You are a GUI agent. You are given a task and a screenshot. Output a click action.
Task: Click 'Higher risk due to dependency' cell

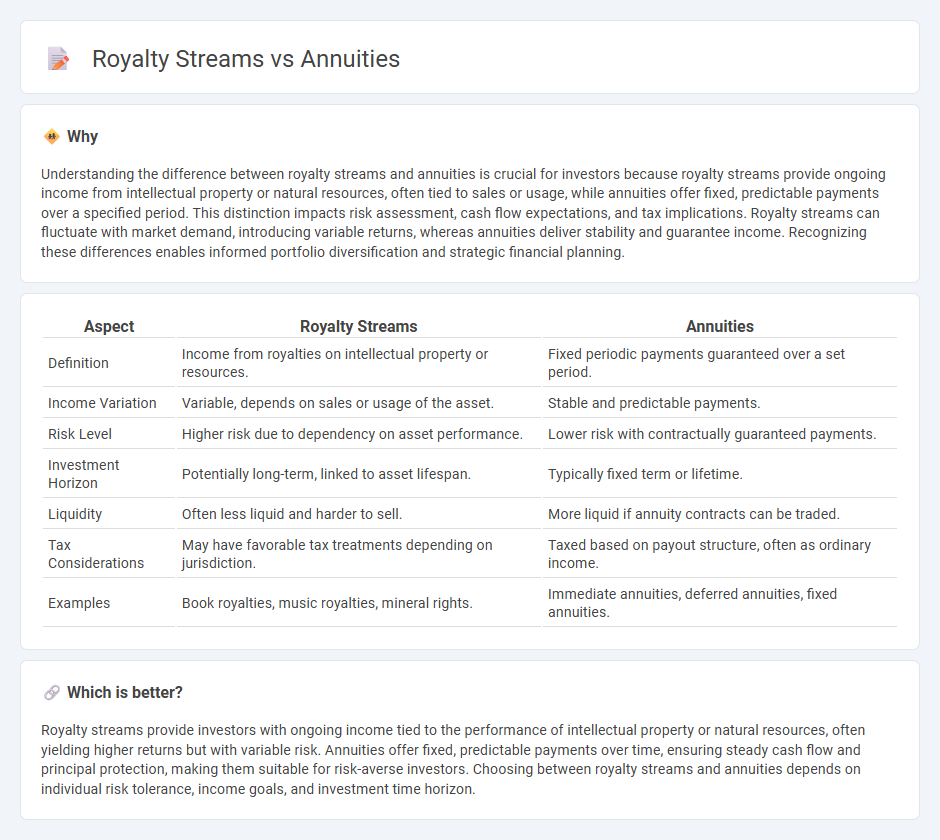tap(358, 434)
